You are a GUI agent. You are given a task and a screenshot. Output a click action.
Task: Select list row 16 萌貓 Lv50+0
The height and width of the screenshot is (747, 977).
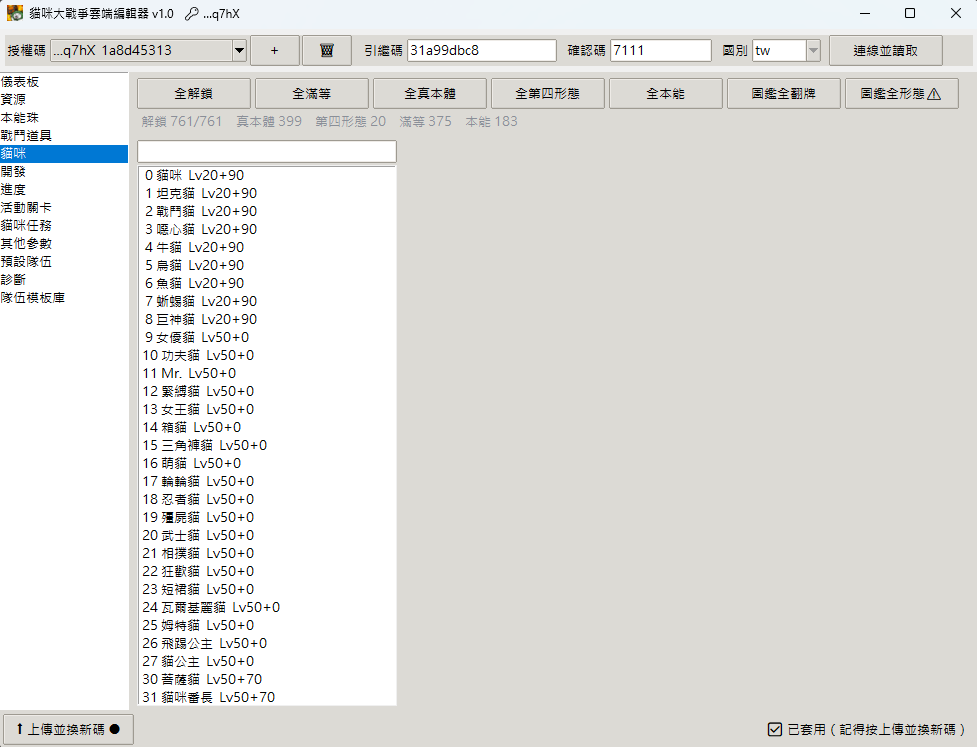tap(267, 464)
